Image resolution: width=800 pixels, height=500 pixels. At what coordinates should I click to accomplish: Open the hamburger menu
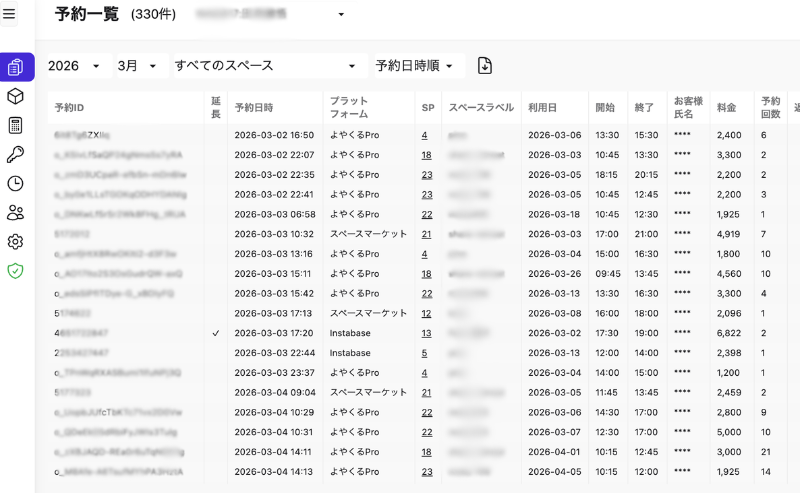pos(10,14)
